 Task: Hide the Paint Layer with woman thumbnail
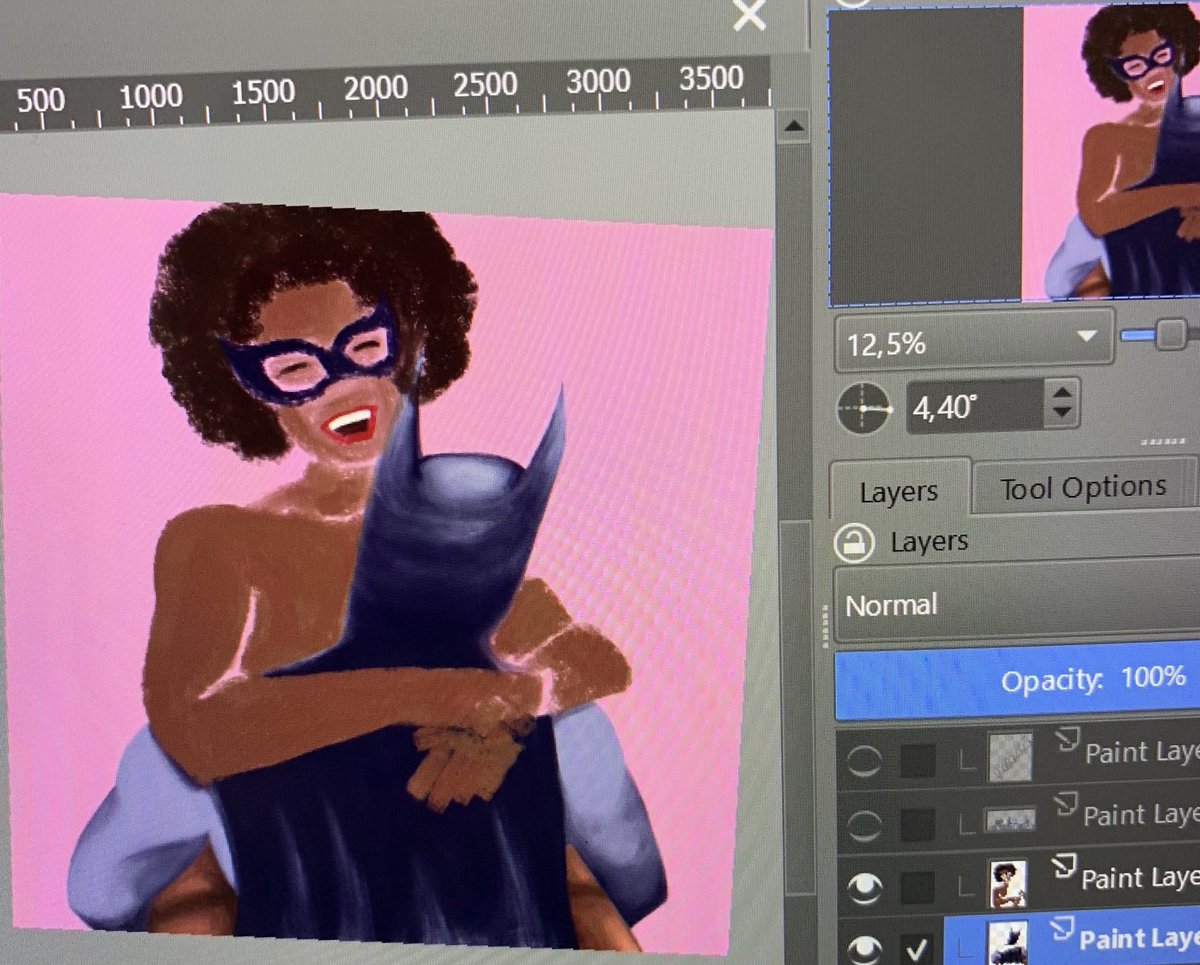(865, 886)
